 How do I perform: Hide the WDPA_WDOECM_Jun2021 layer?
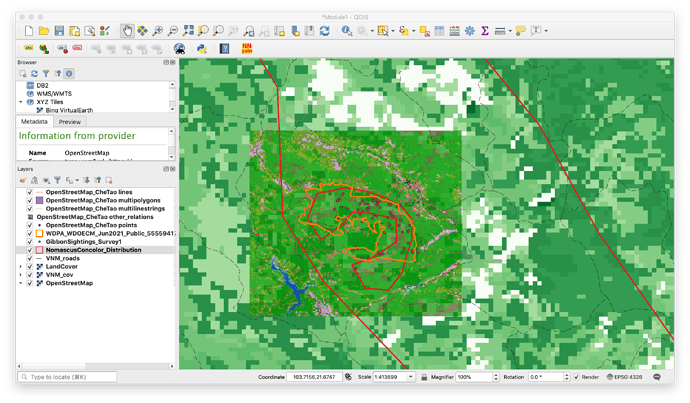30,234
